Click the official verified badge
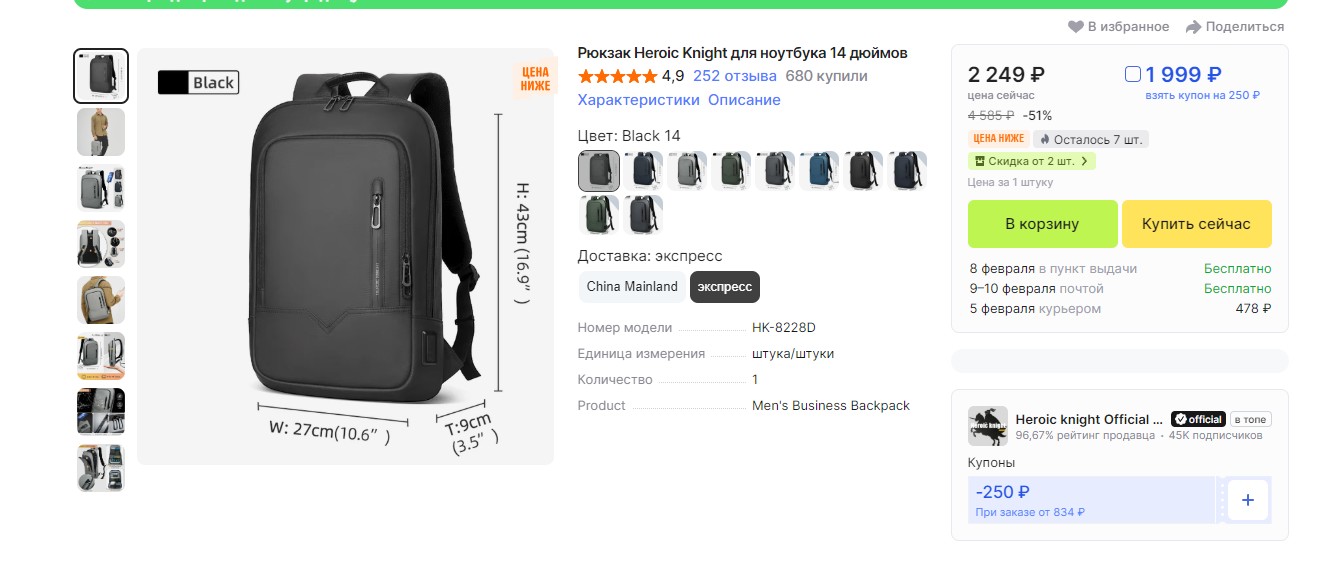Image resolution: width=1333 pixels, height=562 pixels. (x=1198, y=420)
